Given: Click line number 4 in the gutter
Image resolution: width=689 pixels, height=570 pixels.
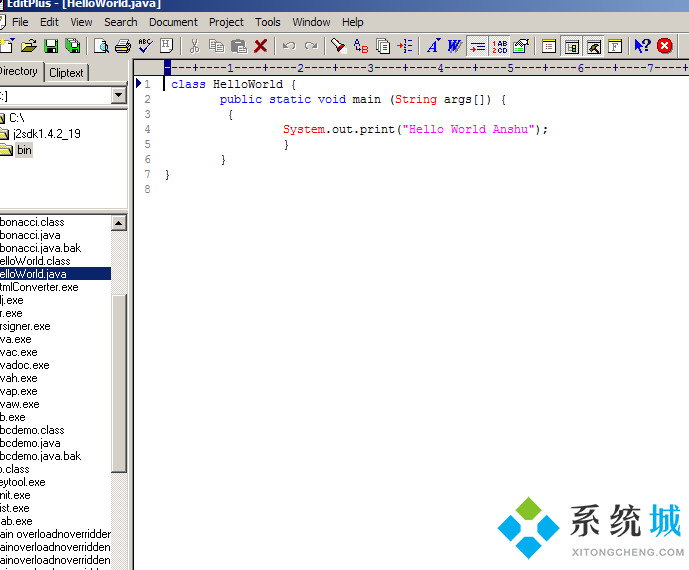Looking at the screenshot, I should point(147,129).
